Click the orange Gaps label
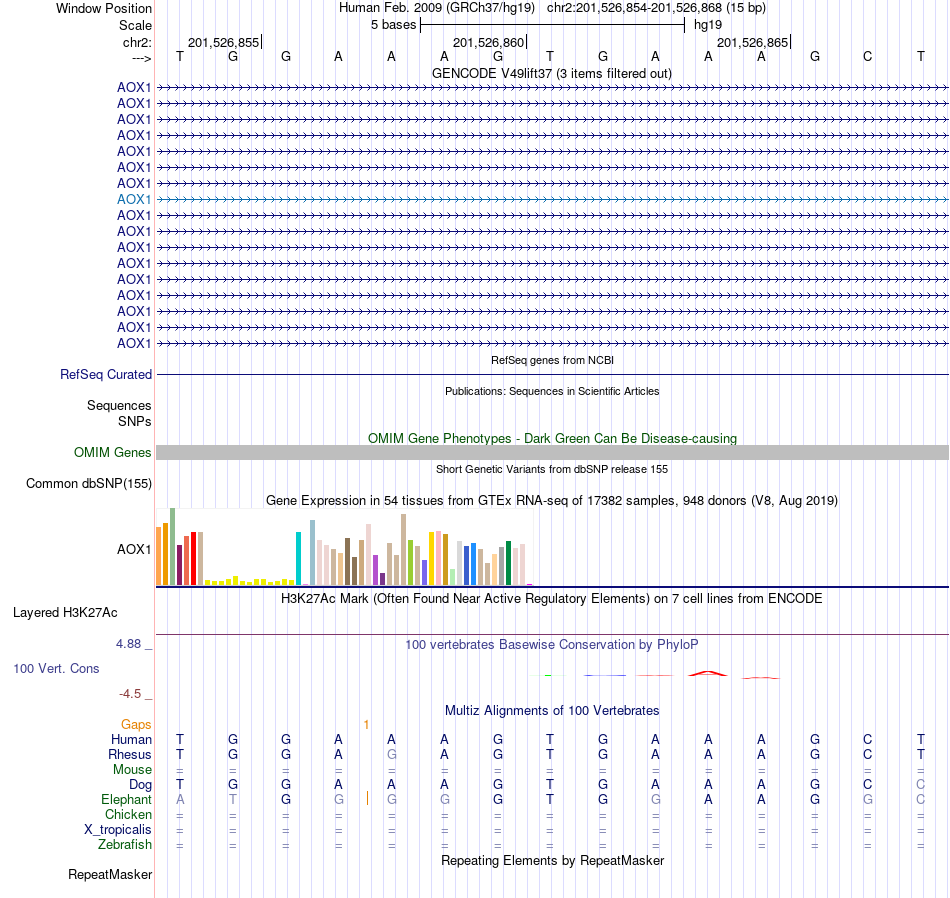The width and height of the screenshot is (950, 898). (x=136, y=725)
